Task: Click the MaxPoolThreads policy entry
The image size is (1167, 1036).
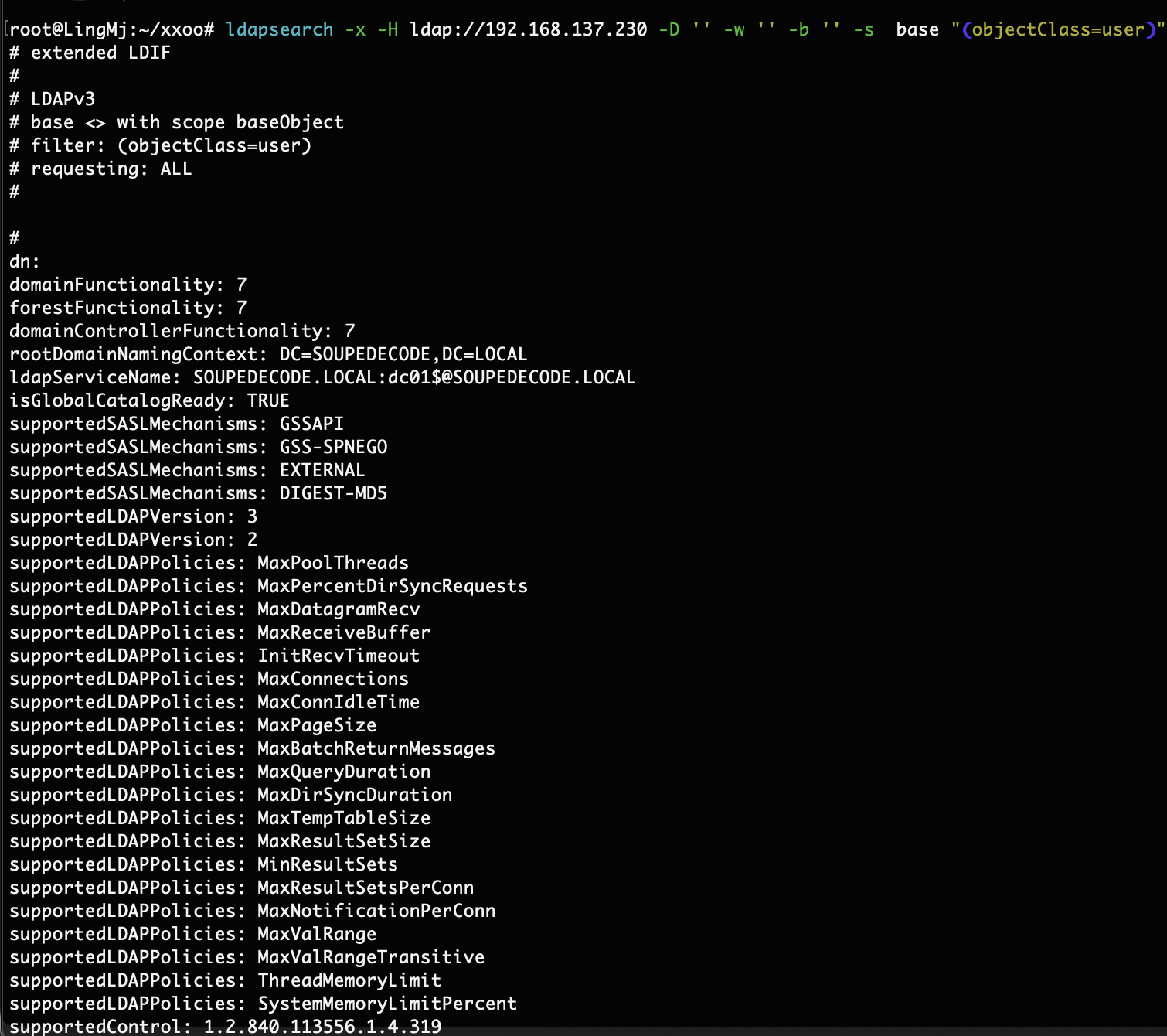Action: click(x=332, y=563)
